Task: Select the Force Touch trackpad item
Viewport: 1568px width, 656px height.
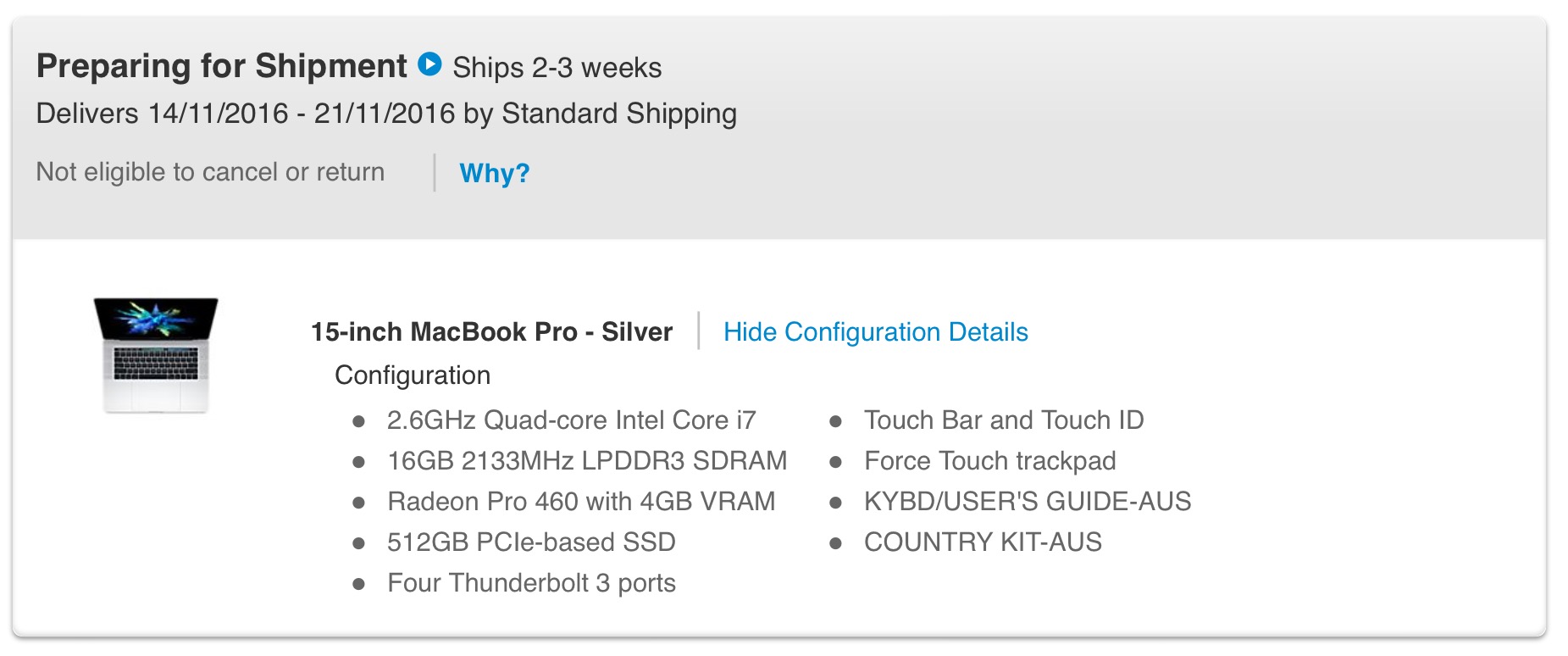Action: pyautogui.click(x=990, y=461)
